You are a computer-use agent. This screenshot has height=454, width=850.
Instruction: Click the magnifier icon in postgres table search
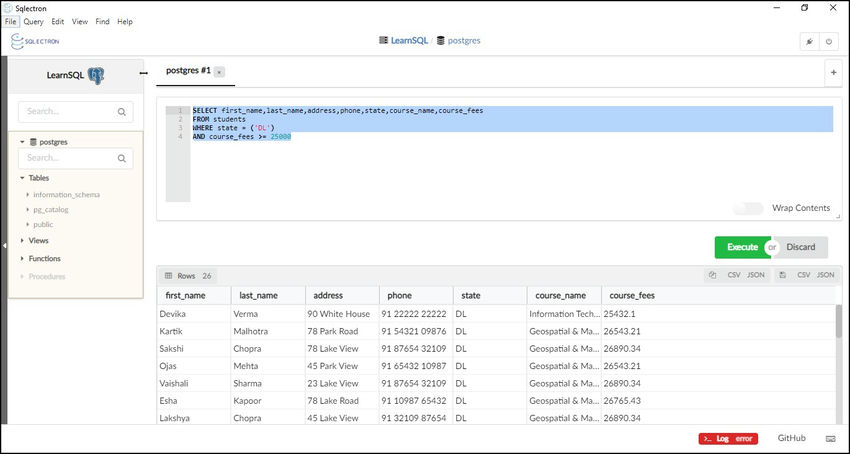(x=121, y=158)
